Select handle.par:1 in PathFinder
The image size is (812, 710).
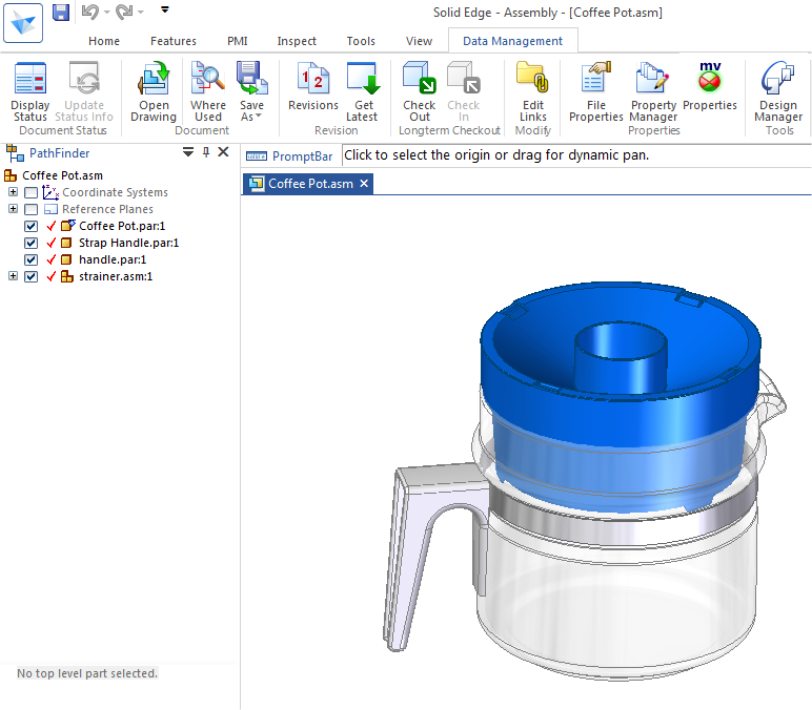tap(112, 260)
